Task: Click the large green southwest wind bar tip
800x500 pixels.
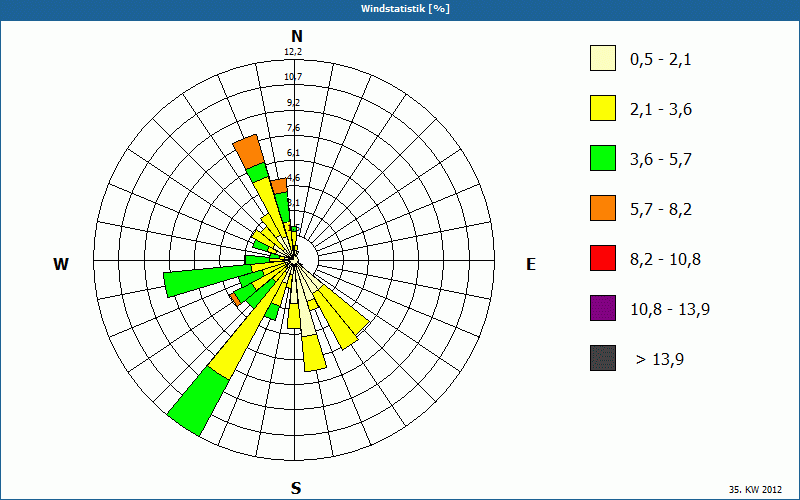Action: pos(198,402)
